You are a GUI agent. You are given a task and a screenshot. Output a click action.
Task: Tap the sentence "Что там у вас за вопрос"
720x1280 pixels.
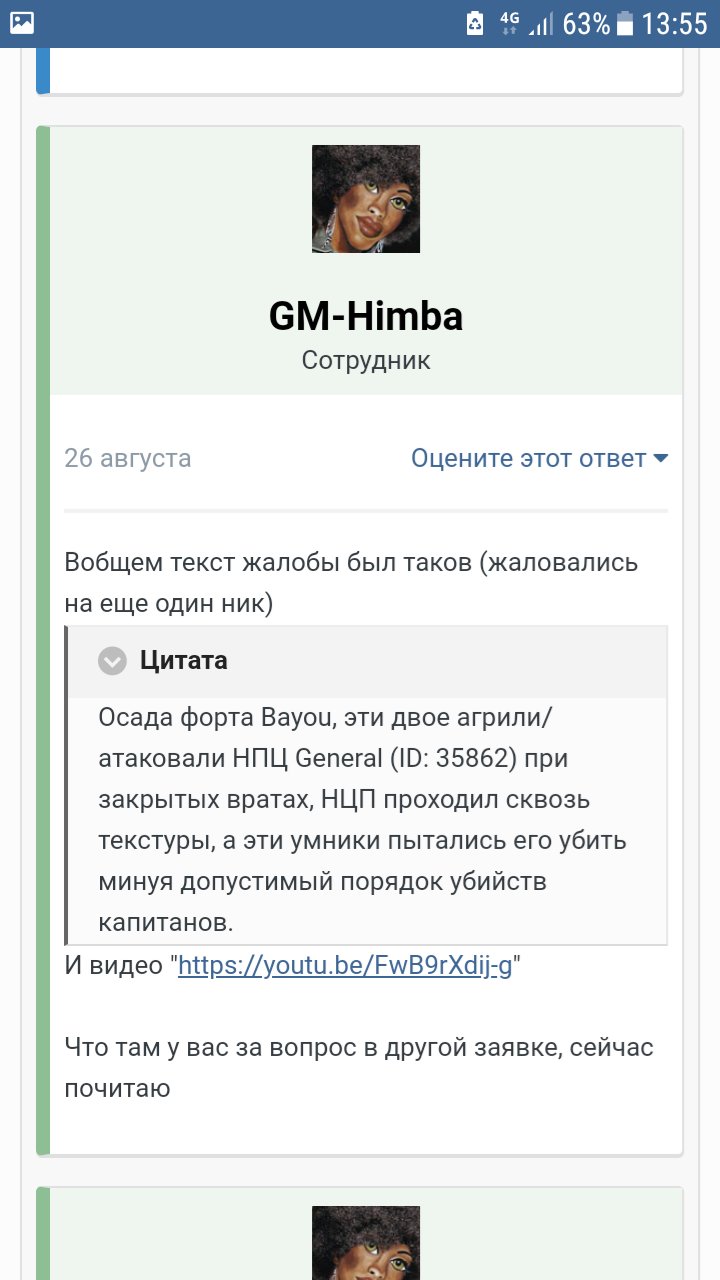(x=358, y=1067)
